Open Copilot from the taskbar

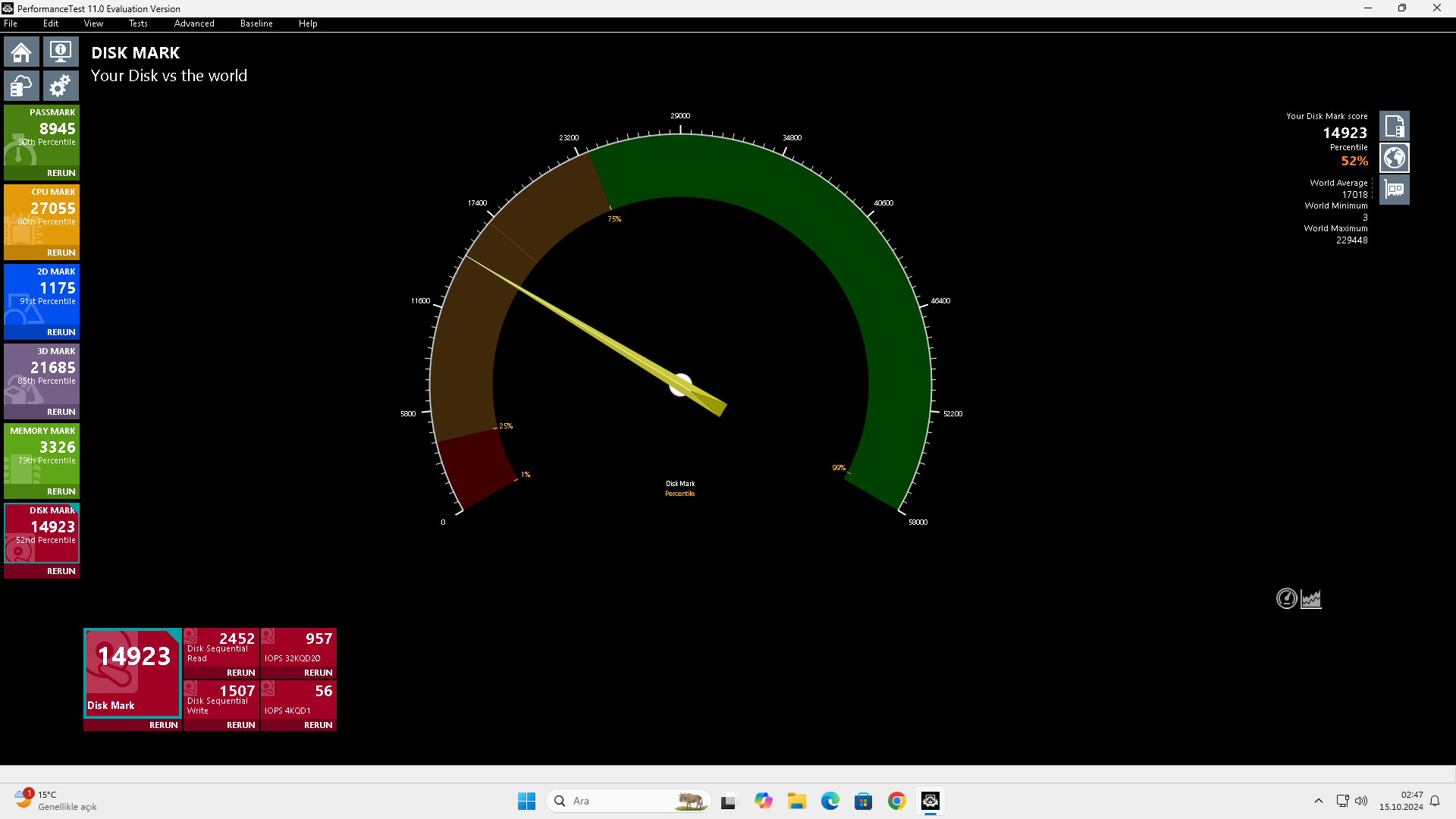[763, 801]
